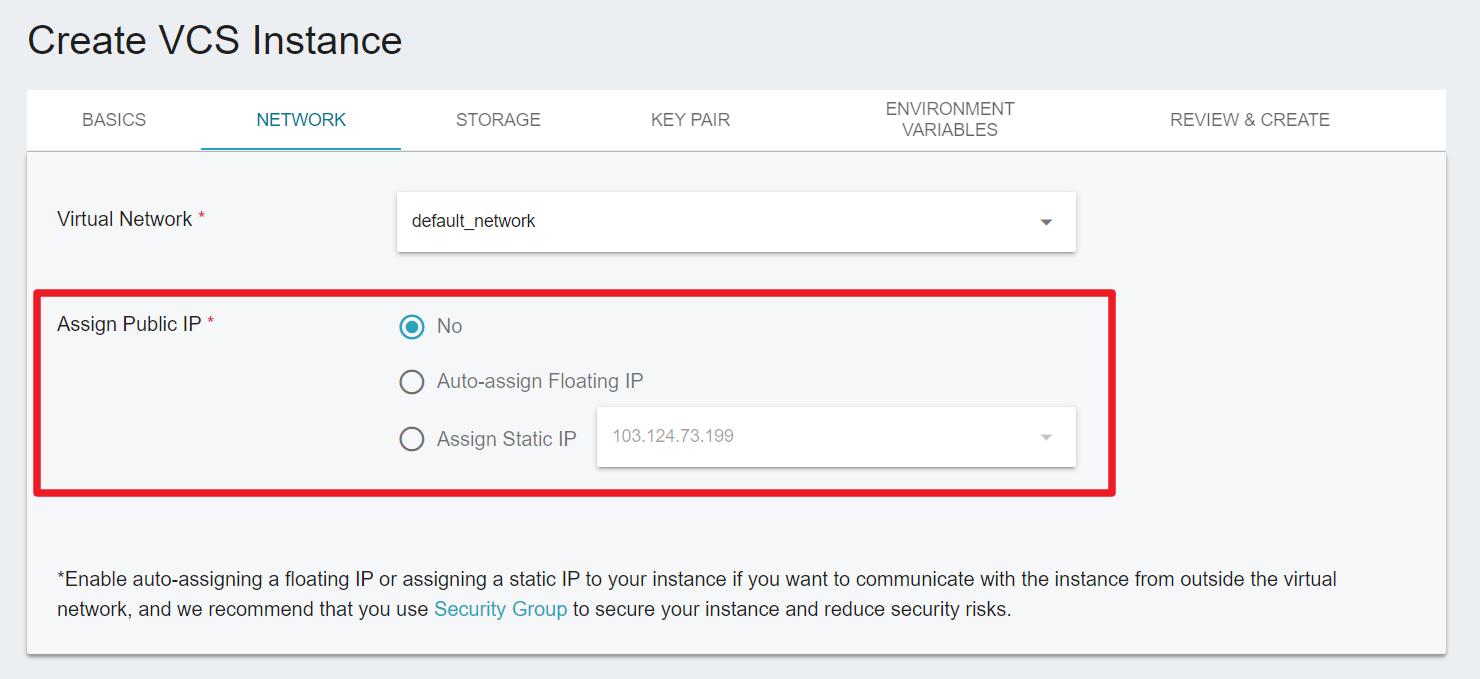Image resolution: width=1480 pixels, height=679 pixels.
Task: Select the active NETWORK tab
Action: click(x=301, y=120)
